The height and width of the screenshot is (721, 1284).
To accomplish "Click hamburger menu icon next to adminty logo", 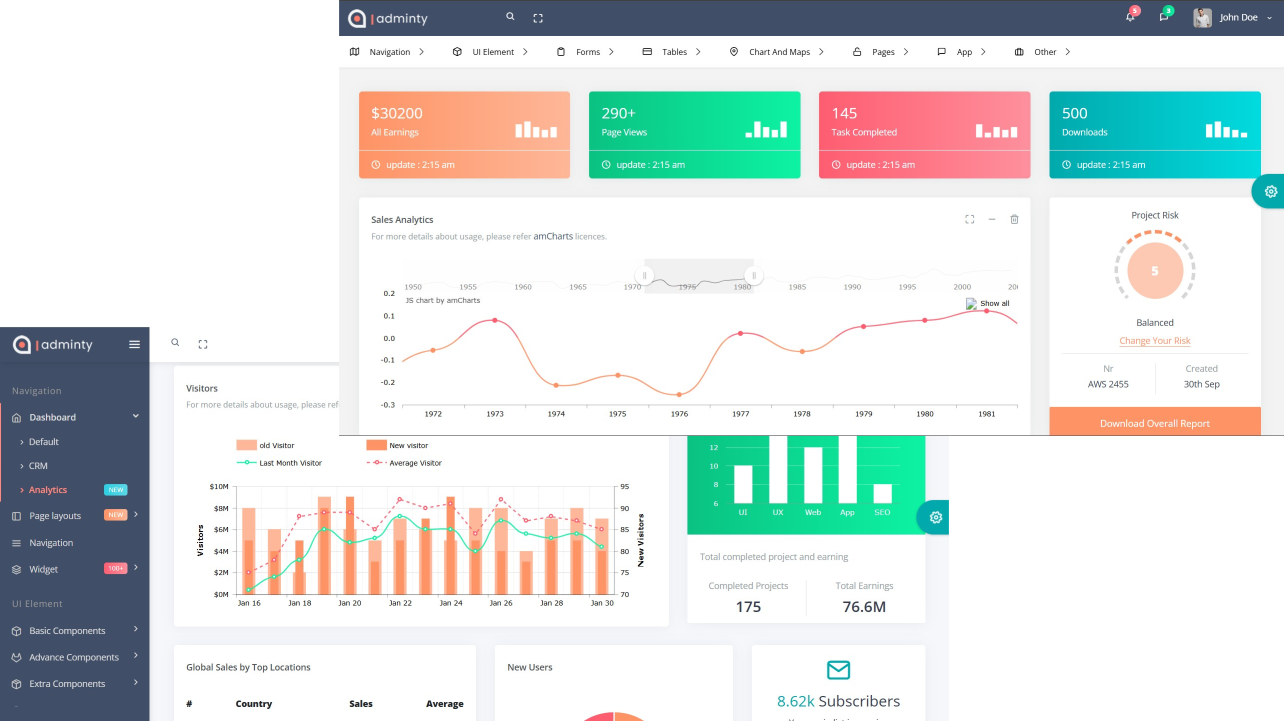I will click(134, 345).
